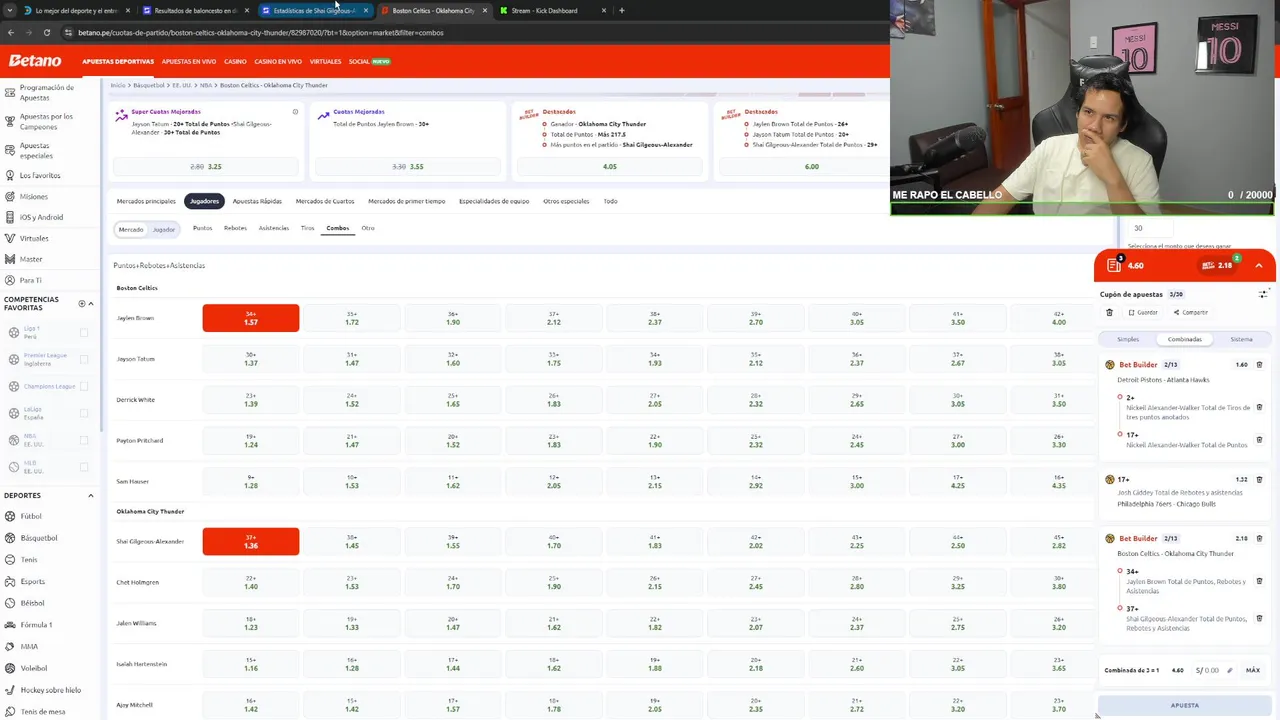Deselect Shai Gilgeous-Alexander 37+ odds 1.36
The image size is (1280, 720).
pyautogui.click(x=250, y=541)
